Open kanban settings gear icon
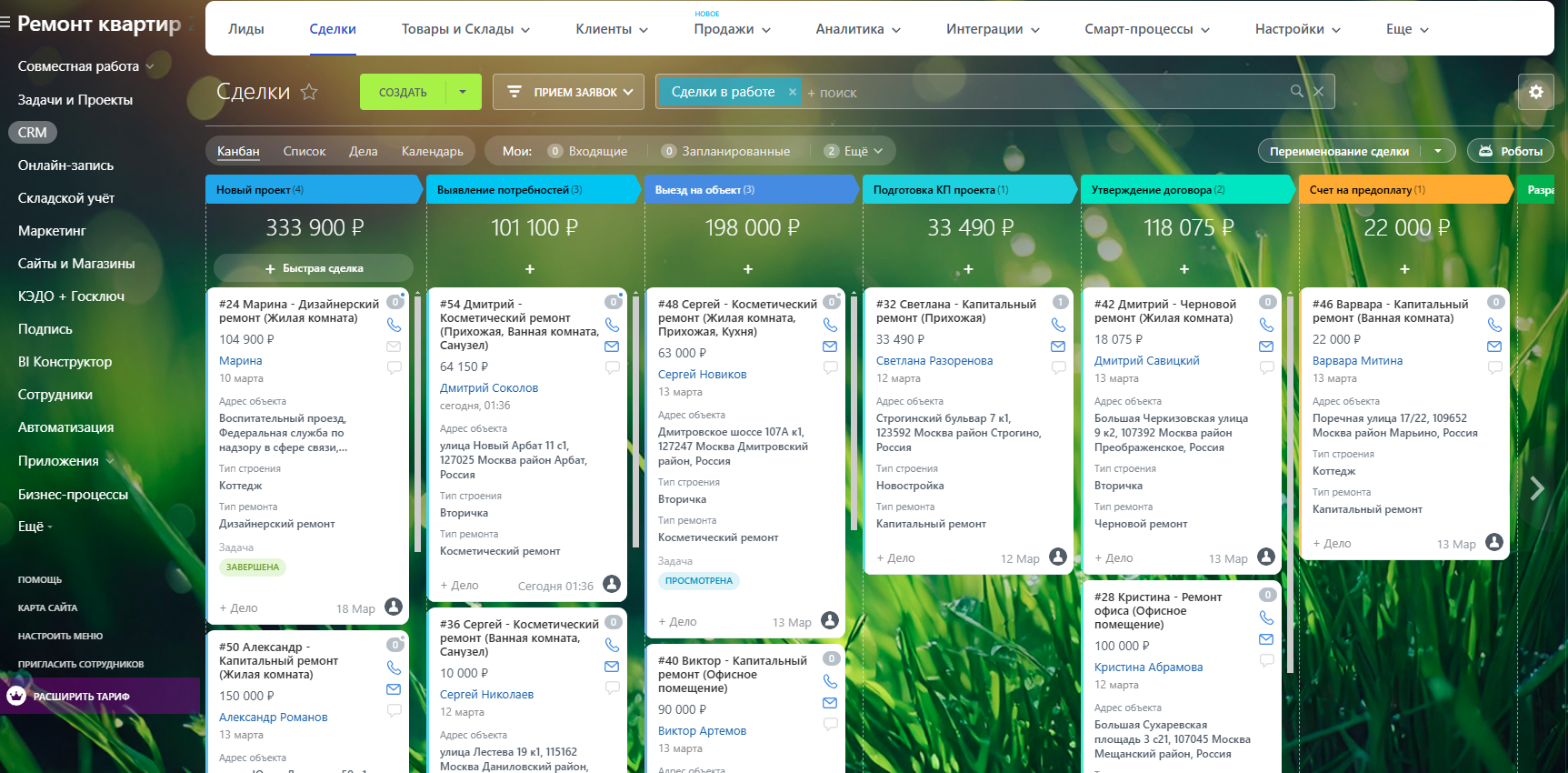 pos(1536,92)
